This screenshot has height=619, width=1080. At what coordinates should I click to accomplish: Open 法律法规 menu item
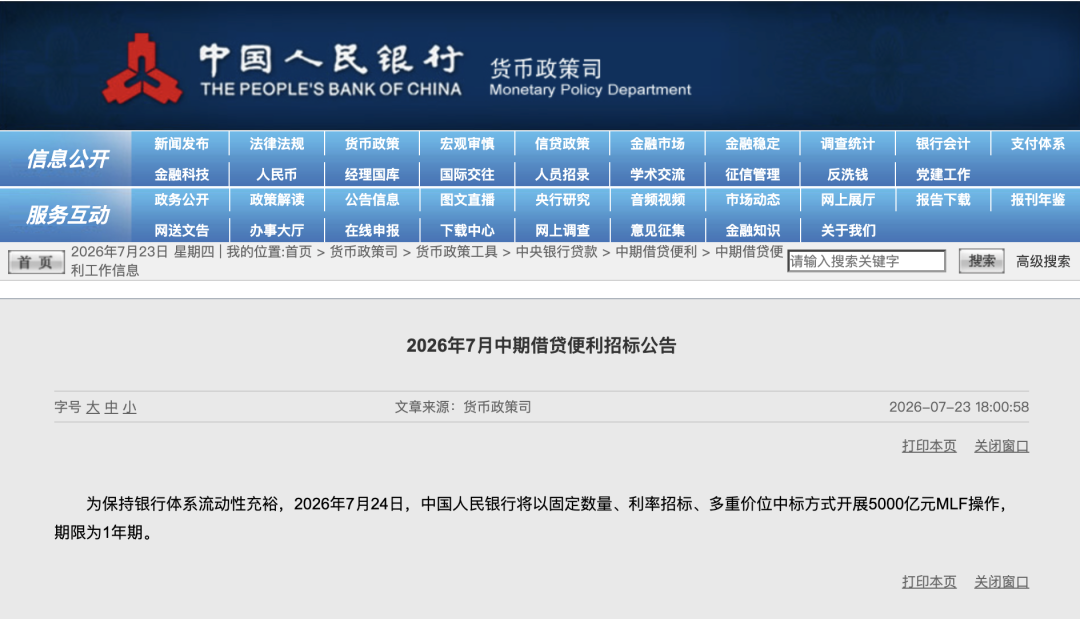point(276,144)
